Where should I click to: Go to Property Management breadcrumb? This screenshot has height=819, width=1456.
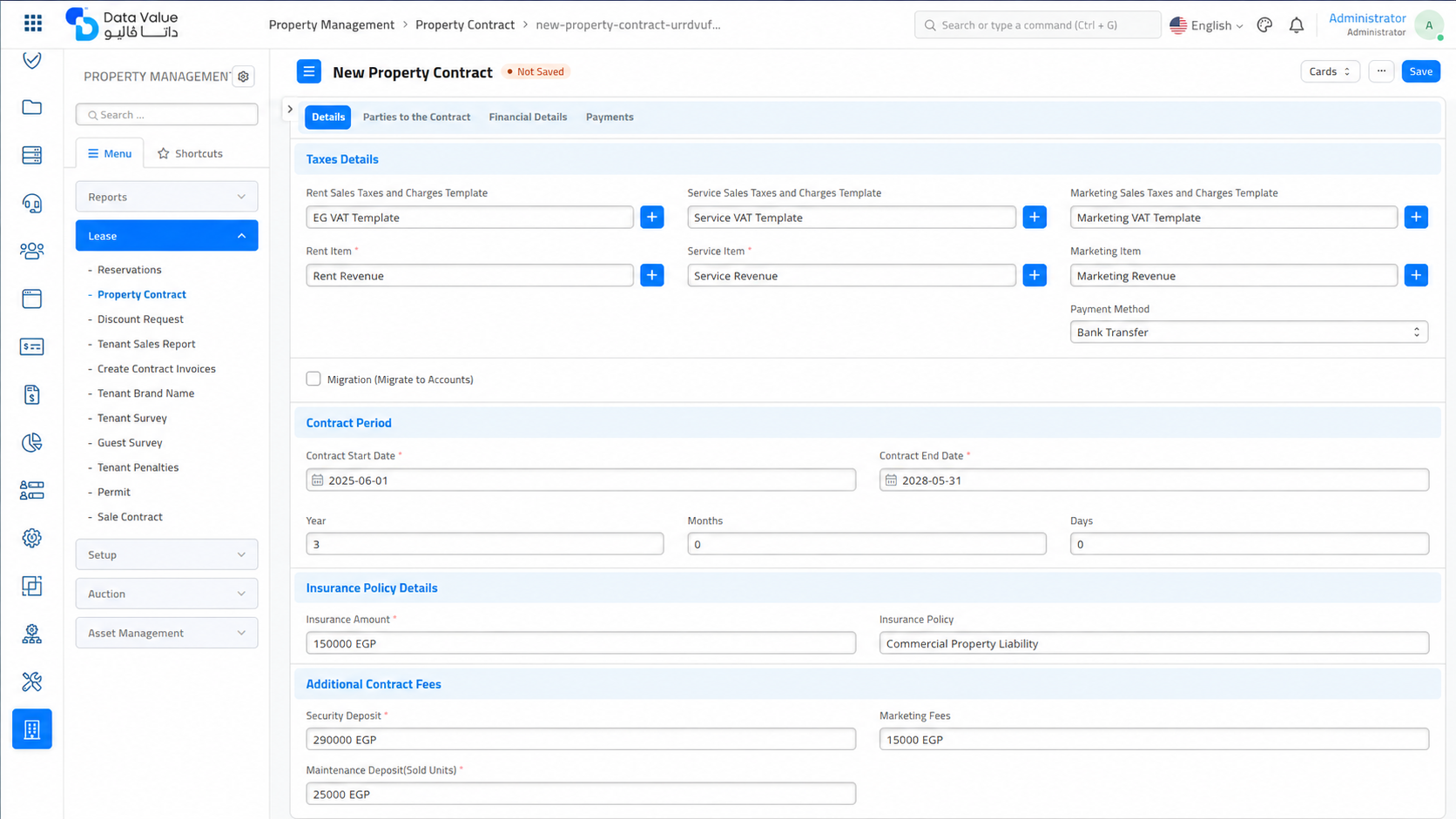(331, 24)
